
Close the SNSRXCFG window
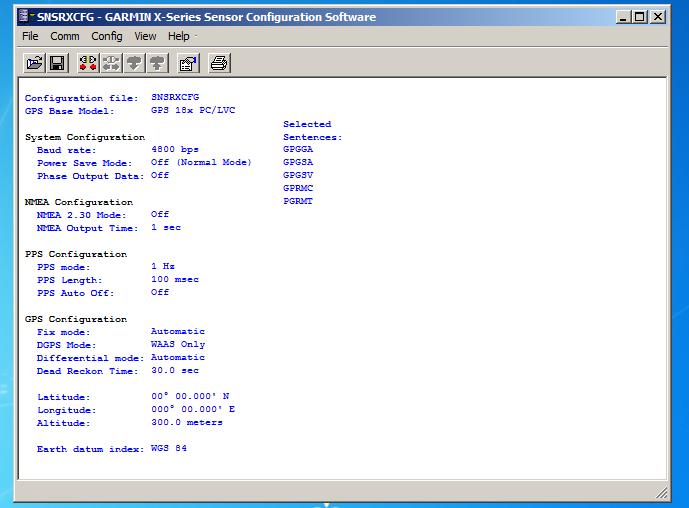tap(657, 17)
